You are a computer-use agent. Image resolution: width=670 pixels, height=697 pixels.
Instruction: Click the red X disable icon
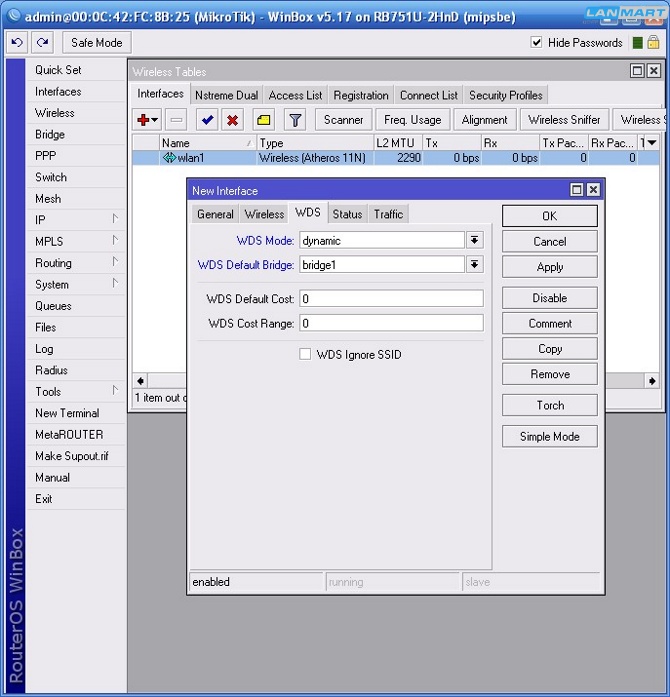click(233, 120)
